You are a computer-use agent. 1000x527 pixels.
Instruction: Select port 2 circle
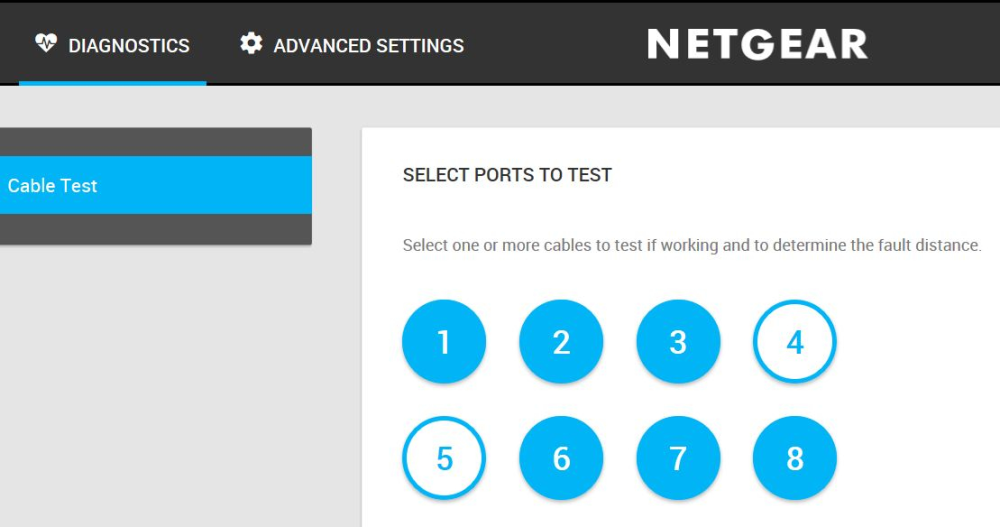point(561,342)
